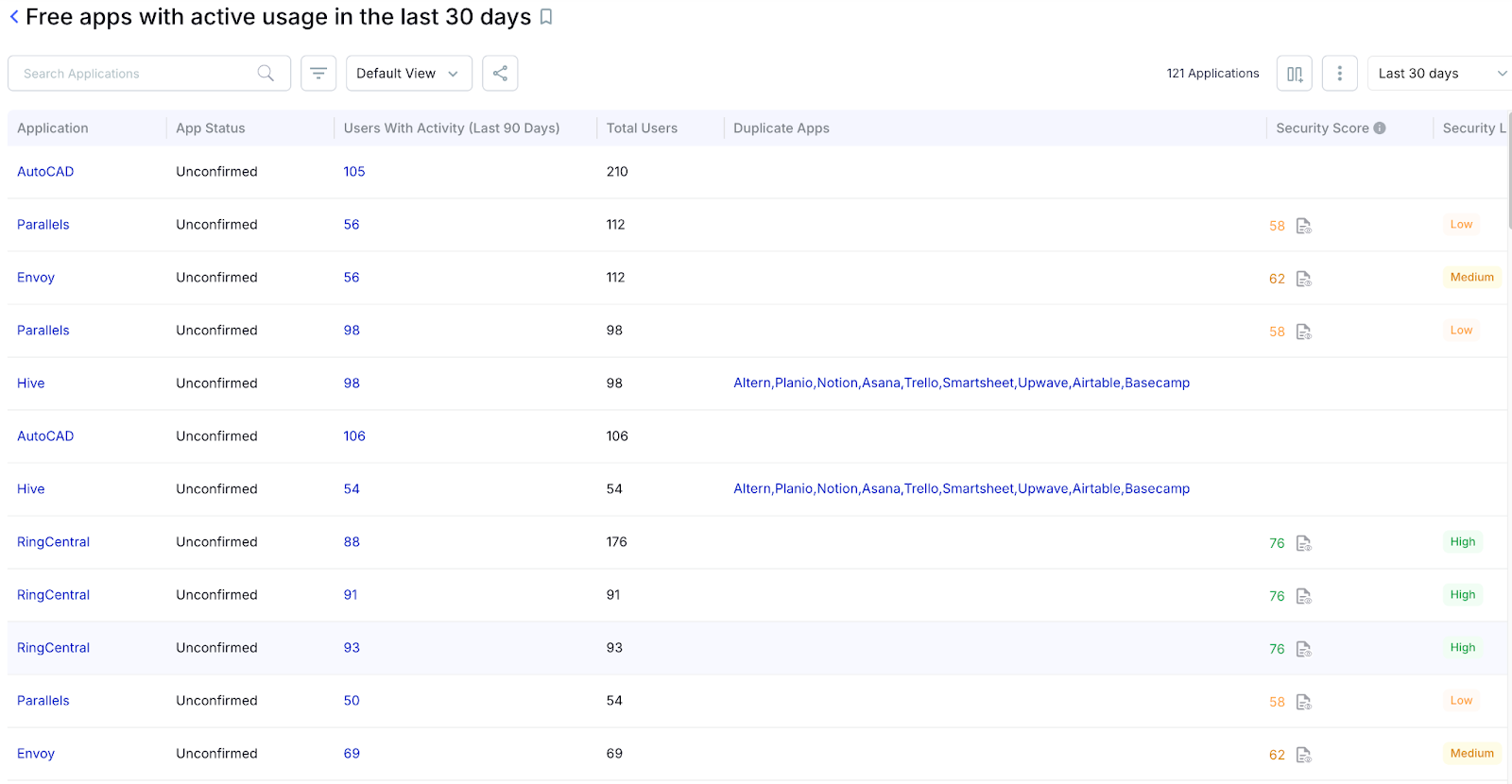
Task: Open duplicate apps list for Hive 54 users
Action: 962,489
